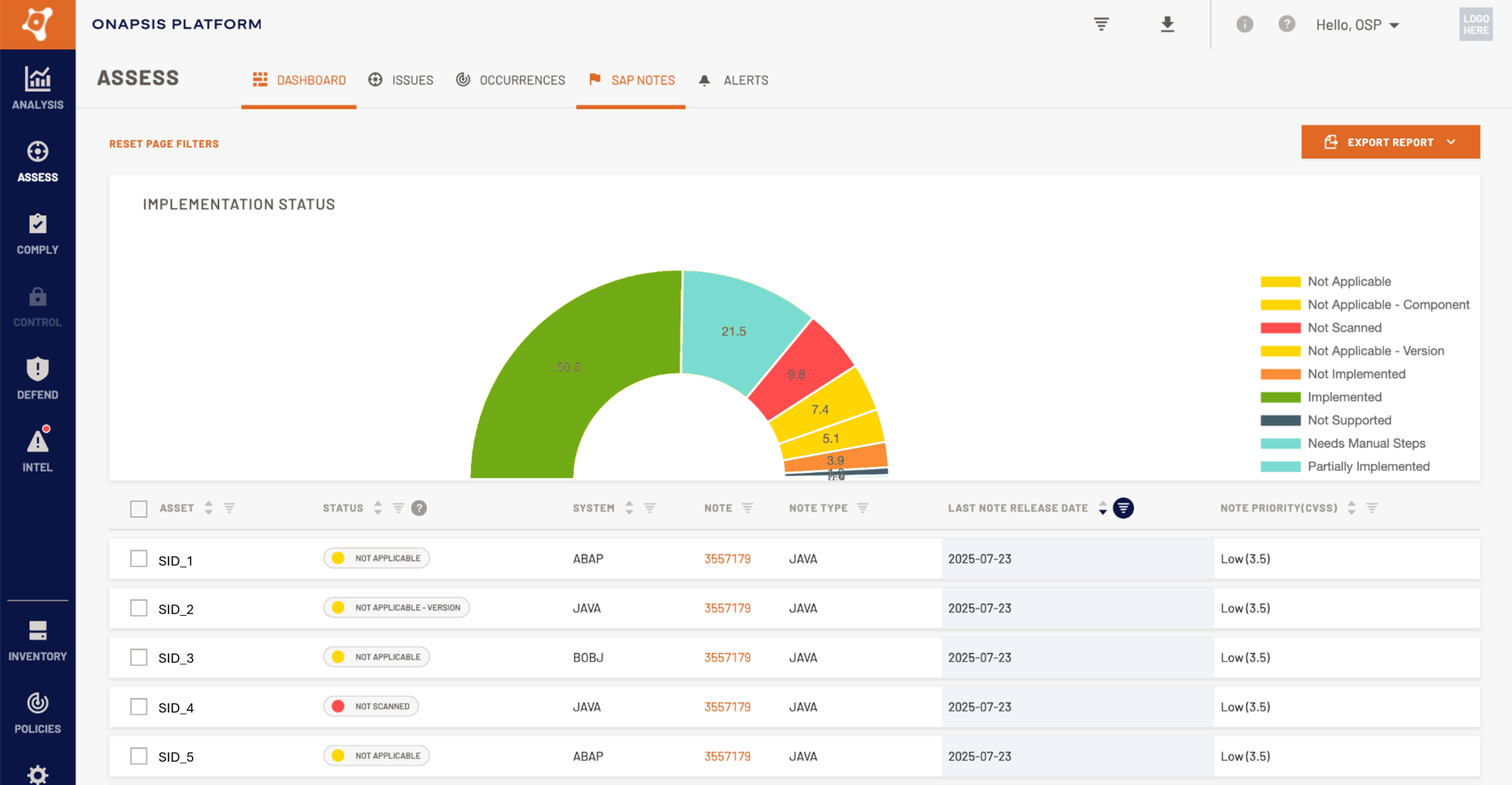The image size is (1512, 785).
Task: Click the global filter icon in header
Action: click(1101, 24)
